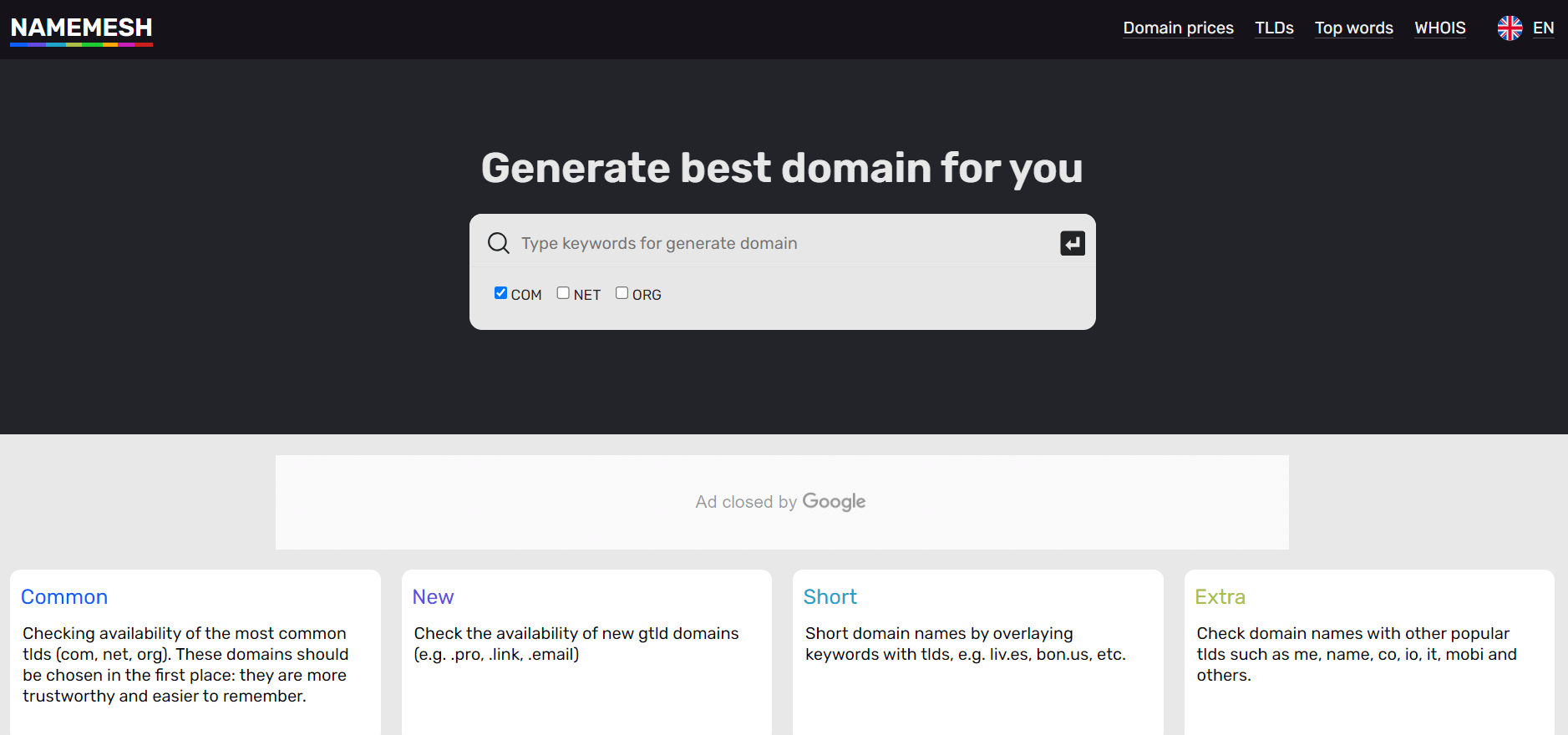The width and height of the screenshot is (1568, 735).
Task: Select the New category heading
Action: click(x=433, y=597)
